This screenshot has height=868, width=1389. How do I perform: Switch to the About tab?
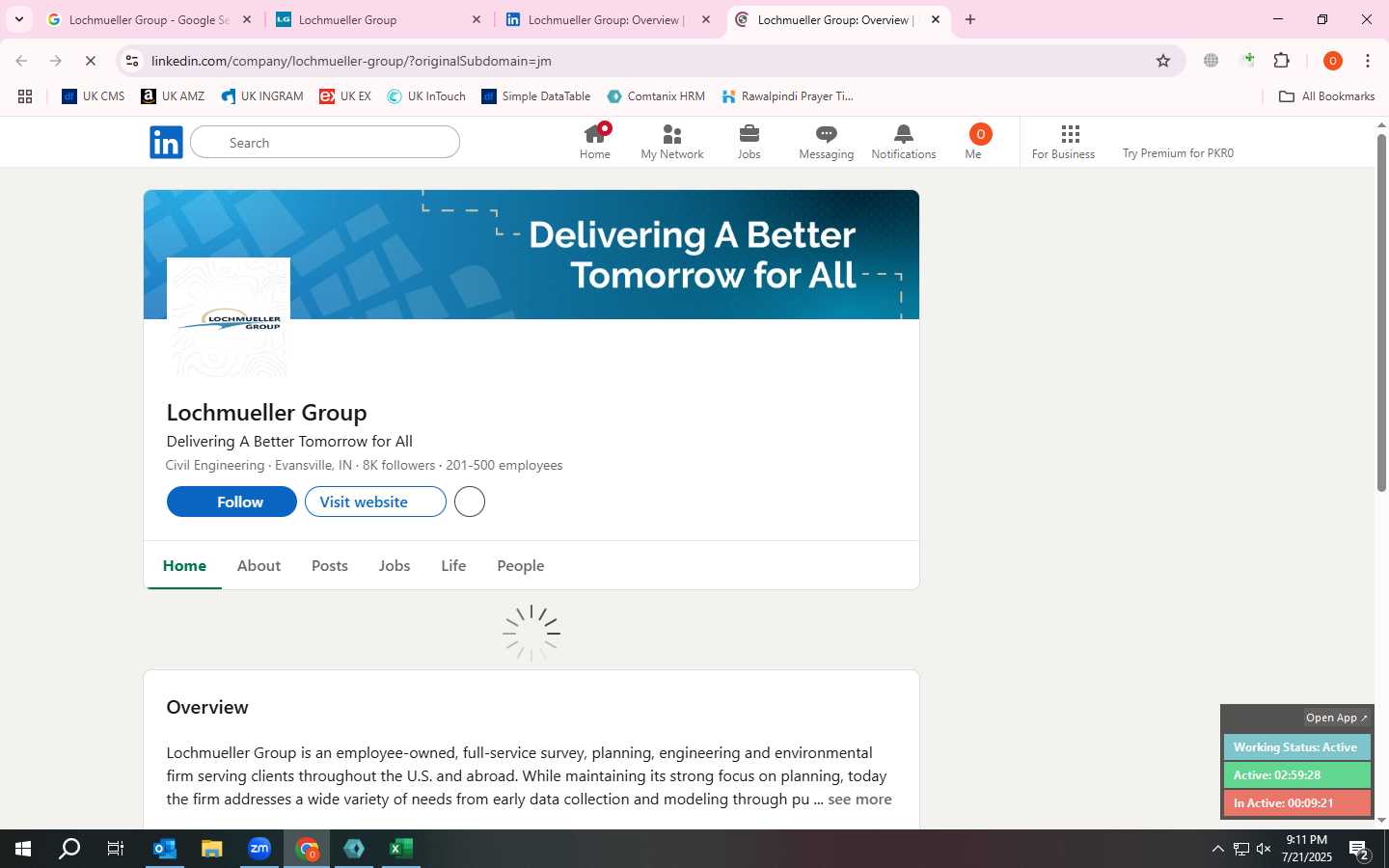259,566
